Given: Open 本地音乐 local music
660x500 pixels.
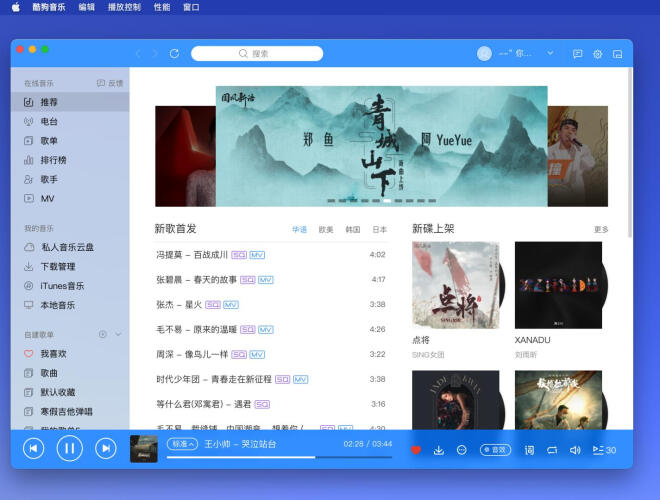Looking at the screenshot, I should (70, 305).
